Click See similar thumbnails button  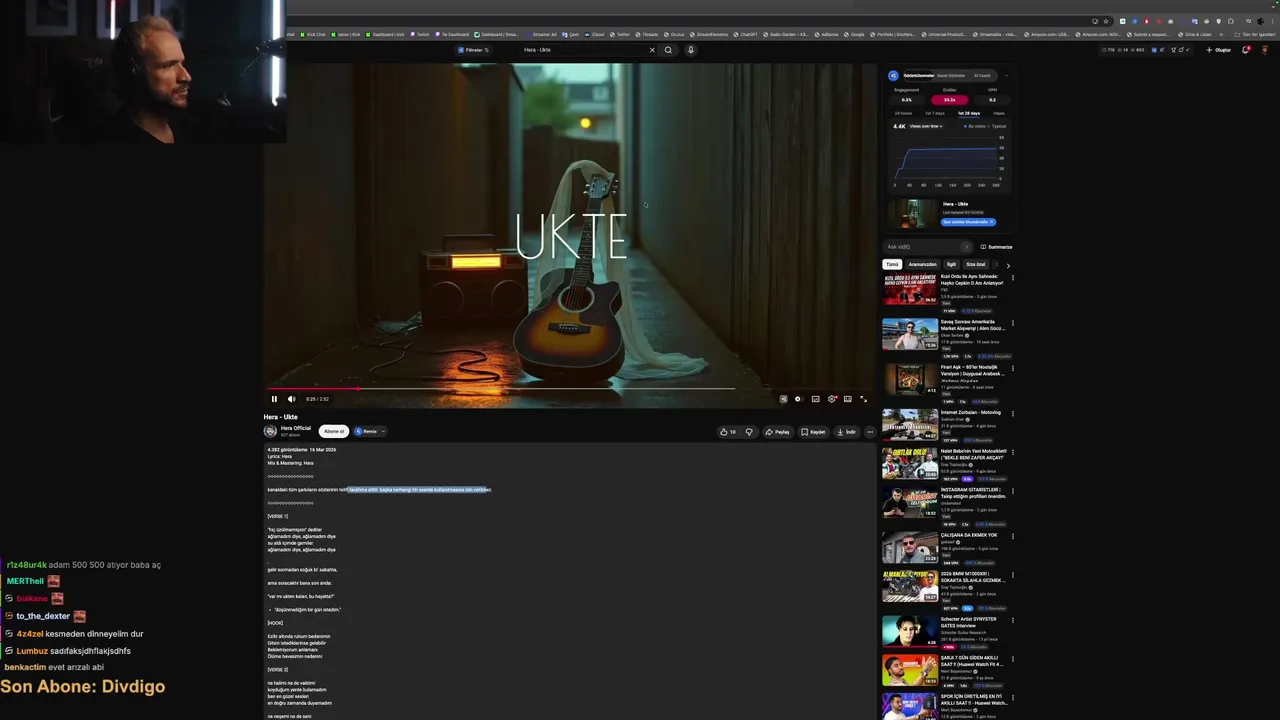pos(968,222)
